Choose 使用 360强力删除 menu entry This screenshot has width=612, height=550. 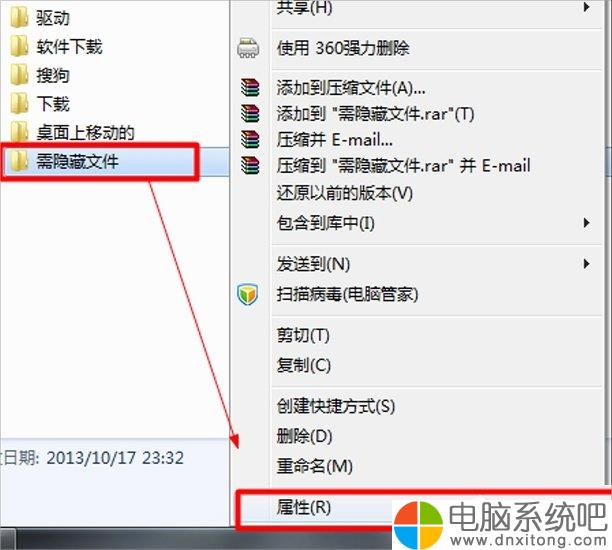pos(420,48)
